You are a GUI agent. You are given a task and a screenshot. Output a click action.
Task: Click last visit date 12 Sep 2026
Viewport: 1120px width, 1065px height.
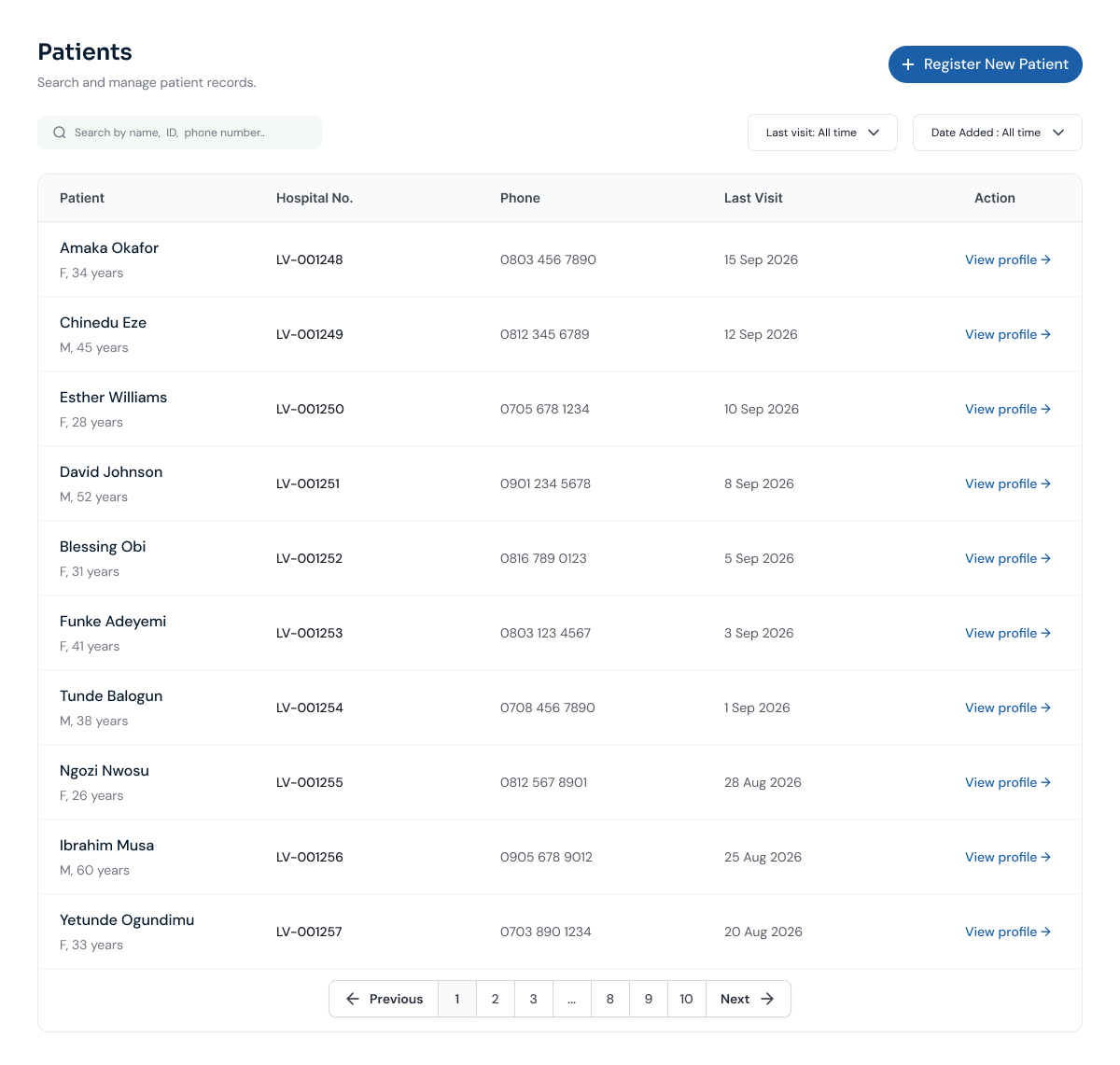click(762, 334)
